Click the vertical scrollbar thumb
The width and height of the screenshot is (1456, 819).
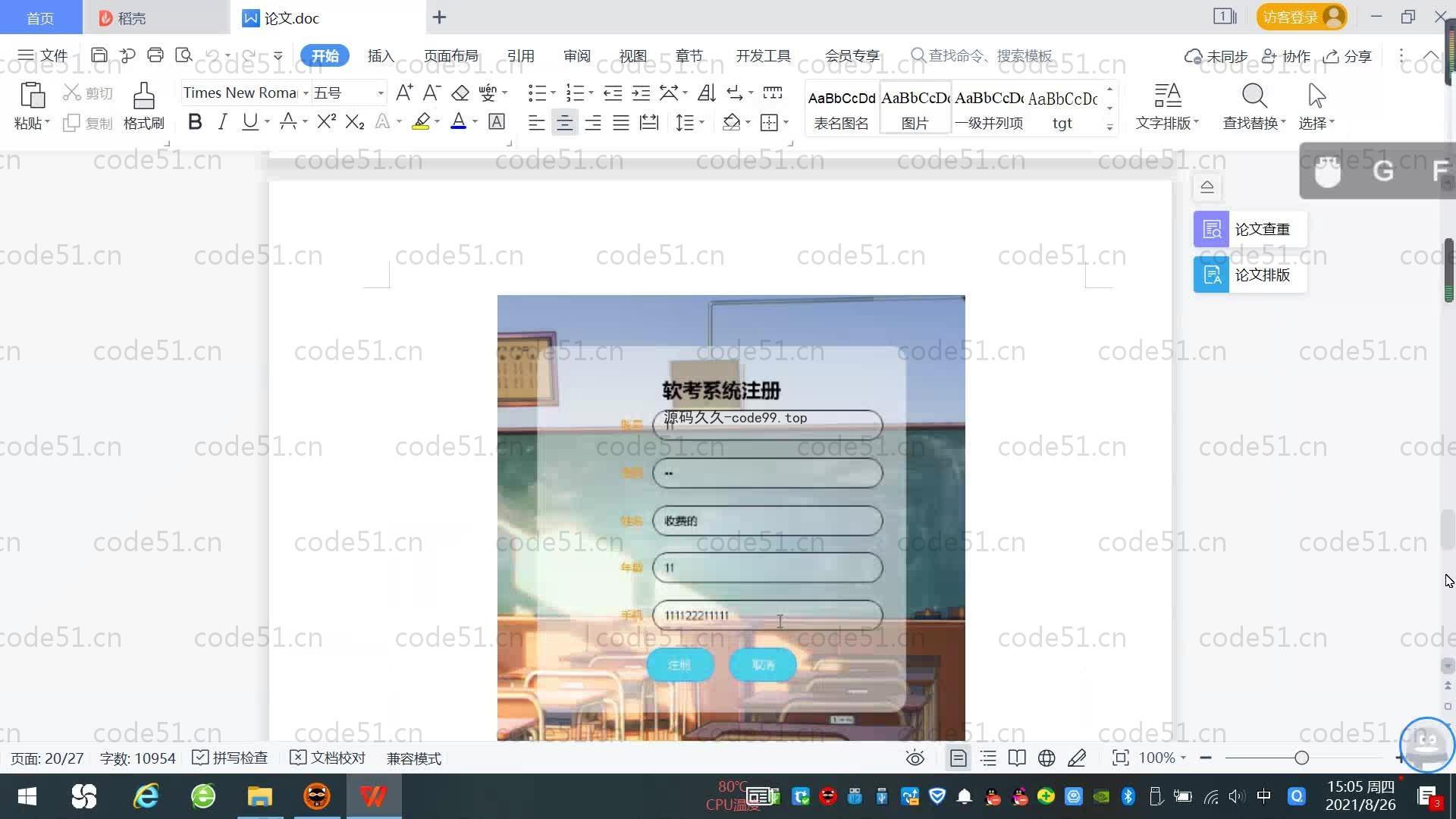click(x=1448, y=530)
